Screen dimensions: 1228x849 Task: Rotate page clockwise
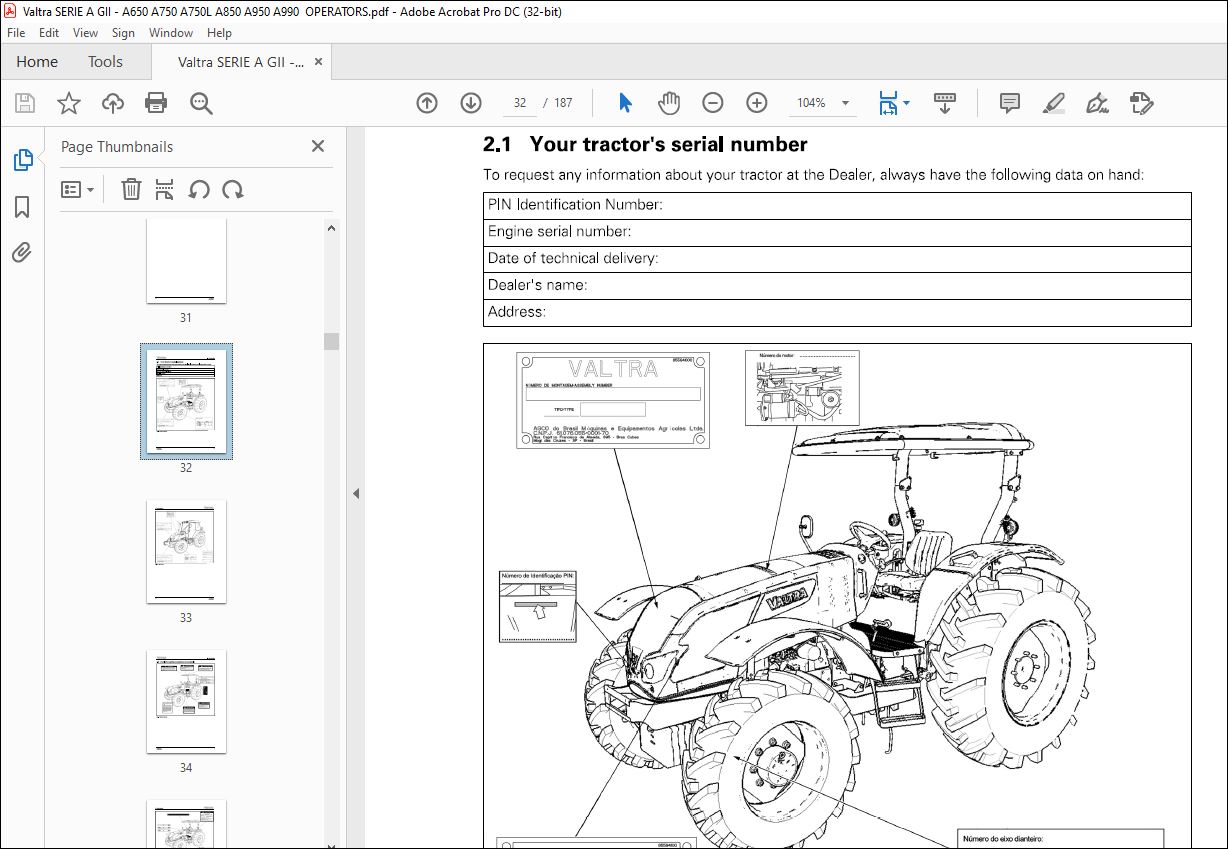(233, 189)
